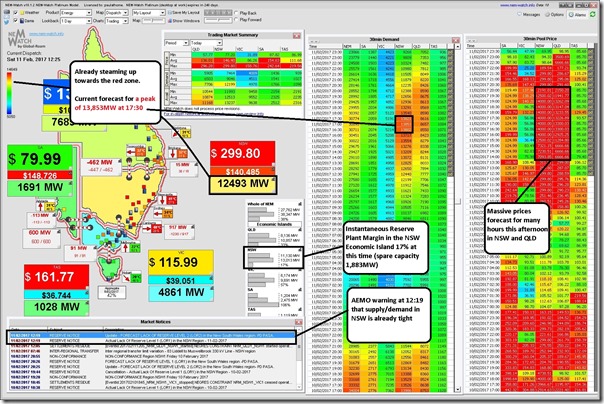Toggle the Weather checkbox

(x=15, y=13)
